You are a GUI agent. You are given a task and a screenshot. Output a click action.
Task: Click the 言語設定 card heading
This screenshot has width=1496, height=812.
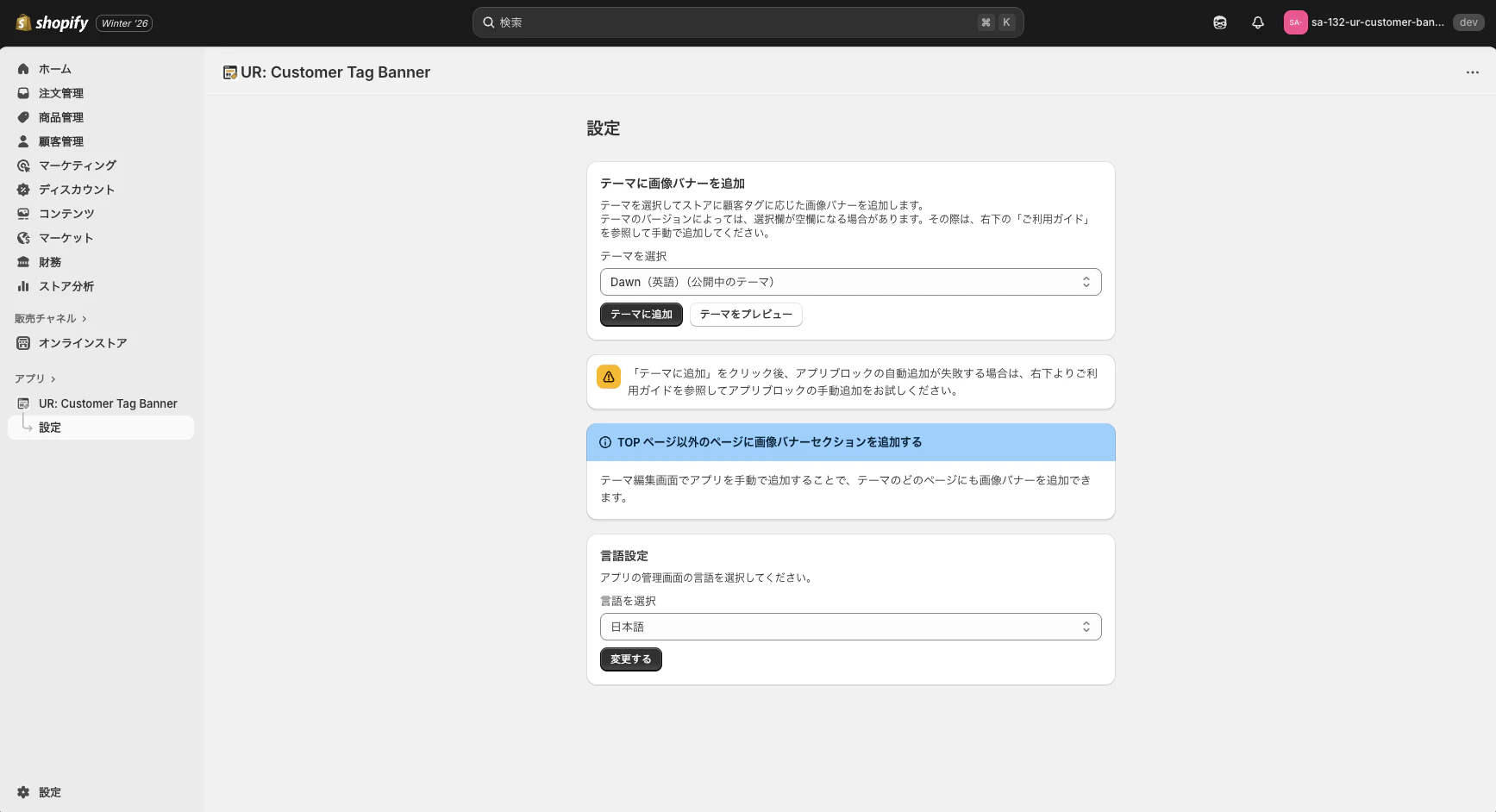[624, 556]
